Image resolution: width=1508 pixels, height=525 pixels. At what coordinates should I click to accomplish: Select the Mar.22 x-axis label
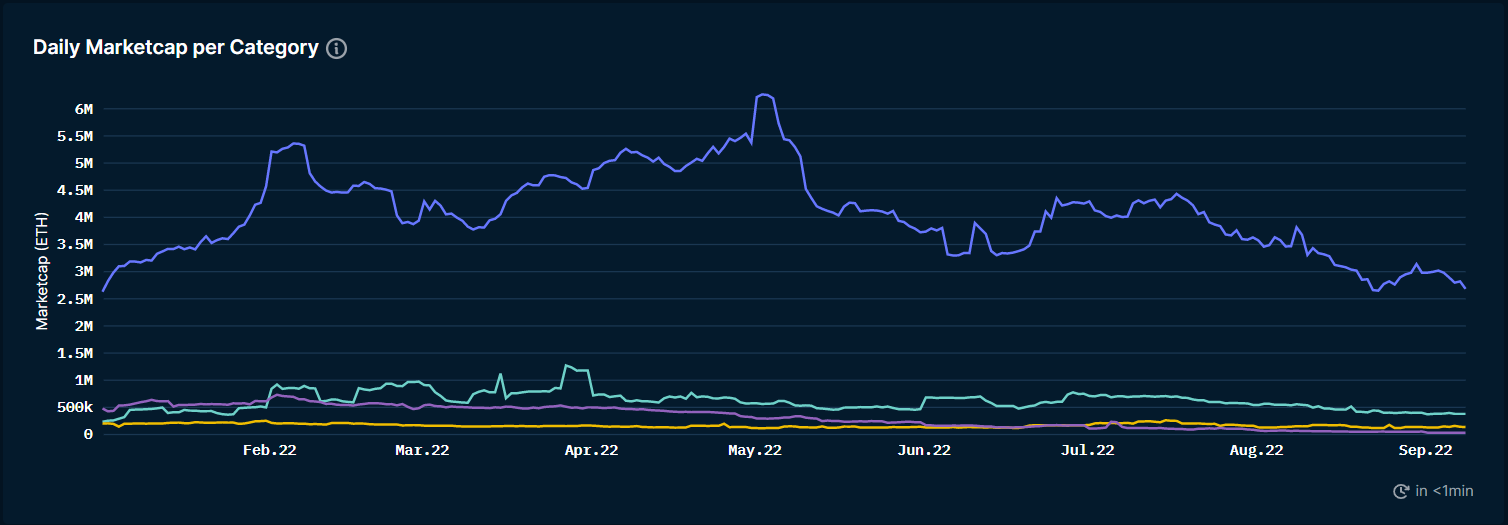422,451
